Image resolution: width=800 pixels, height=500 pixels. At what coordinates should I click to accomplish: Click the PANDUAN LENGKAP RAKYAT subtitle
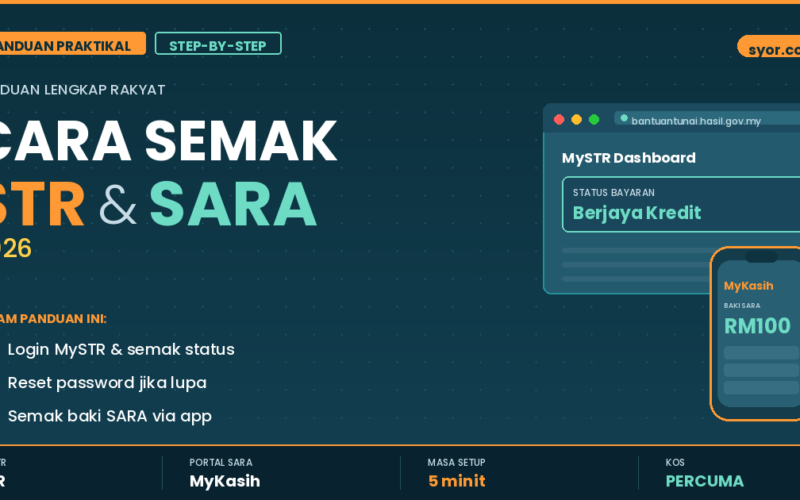click(82, 90)
